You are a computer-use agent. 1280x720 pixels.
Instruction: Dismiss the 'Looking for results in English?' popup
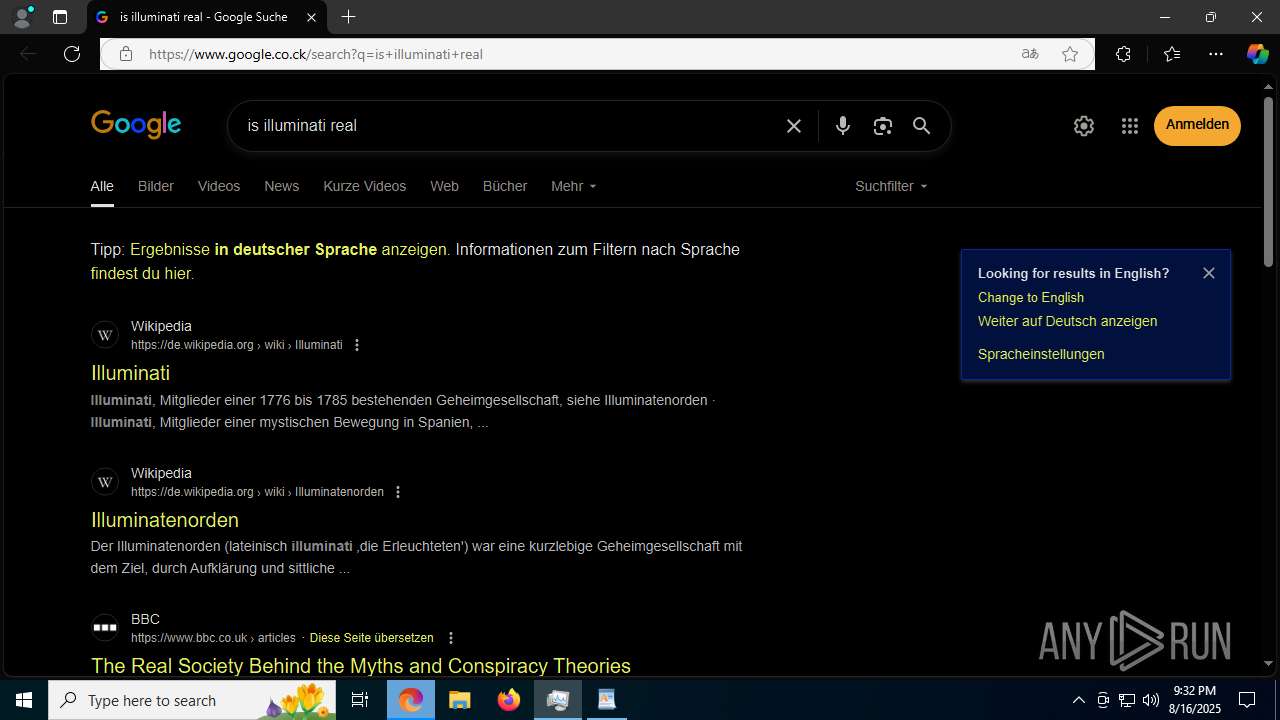tap(1209, 273)
